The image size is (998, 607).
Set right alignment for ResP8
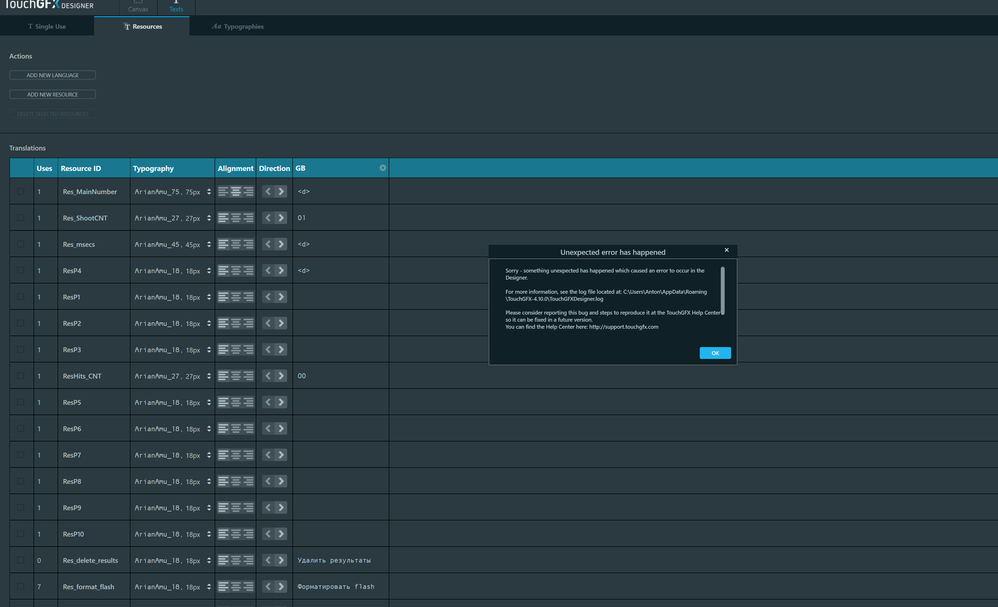248,482
